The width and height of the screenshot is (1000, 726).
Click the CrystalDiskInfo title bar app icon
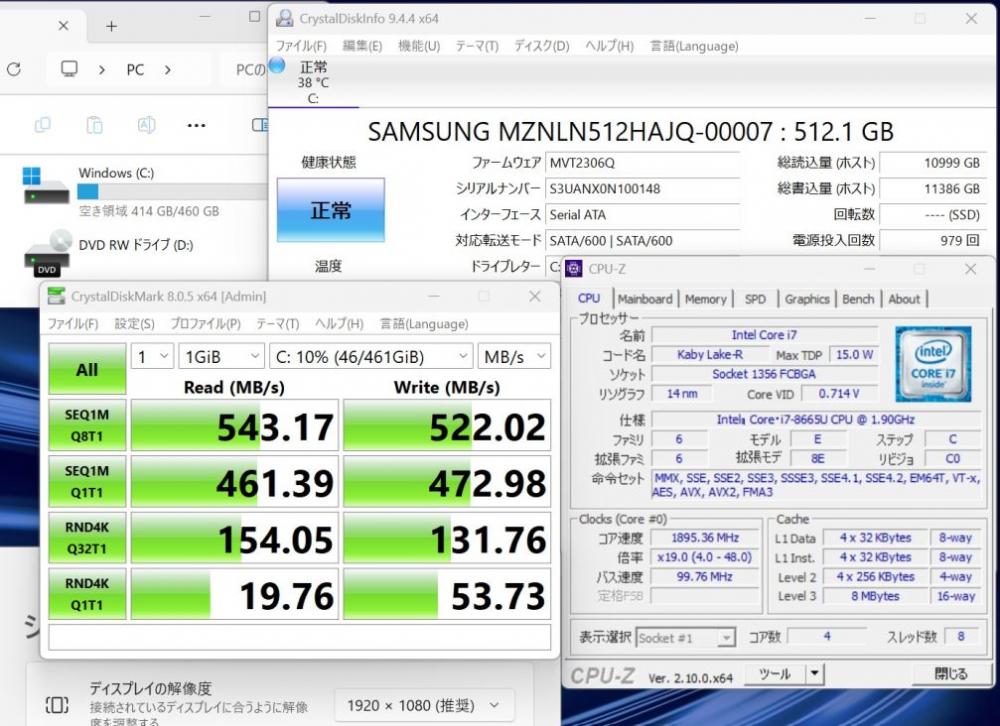(x=284, y=19)
